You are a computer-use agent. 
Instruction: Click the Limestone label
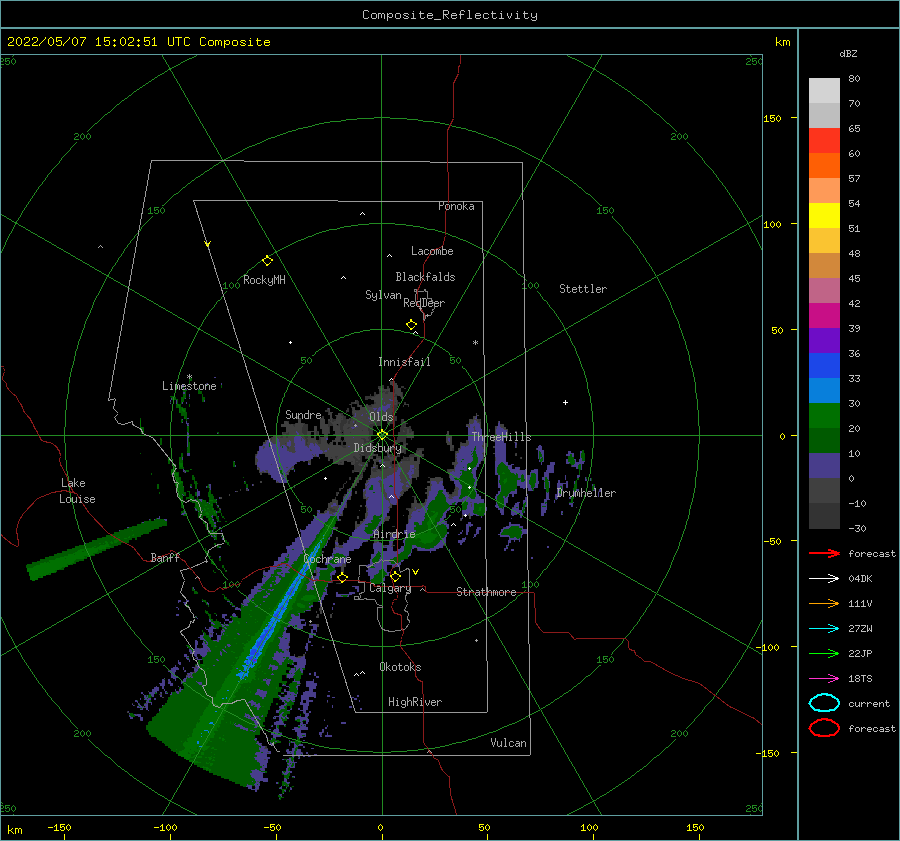click(189, 386)
